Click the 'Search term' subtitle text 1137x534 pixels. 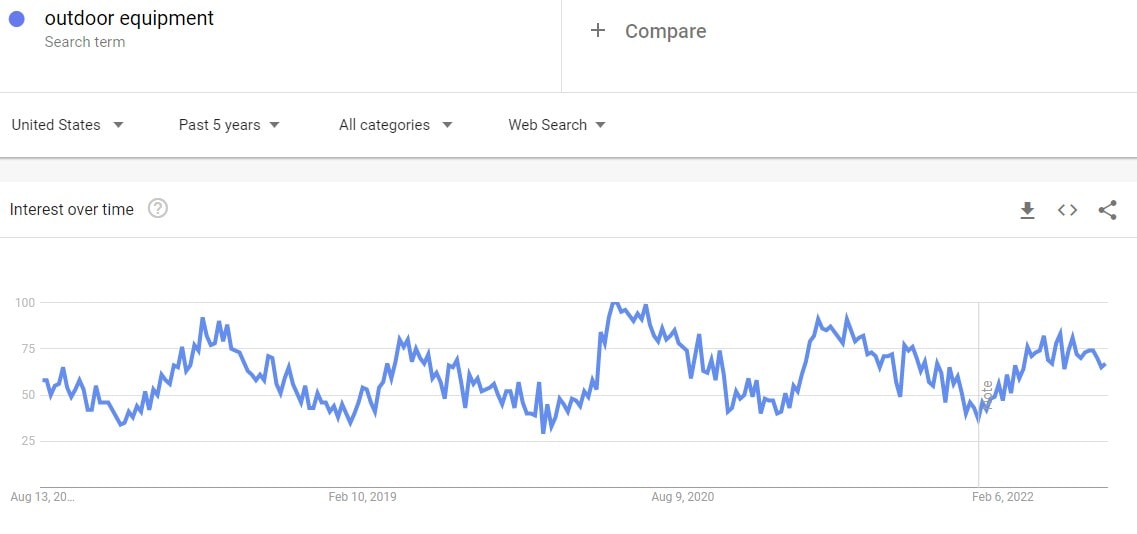point(85,42)
